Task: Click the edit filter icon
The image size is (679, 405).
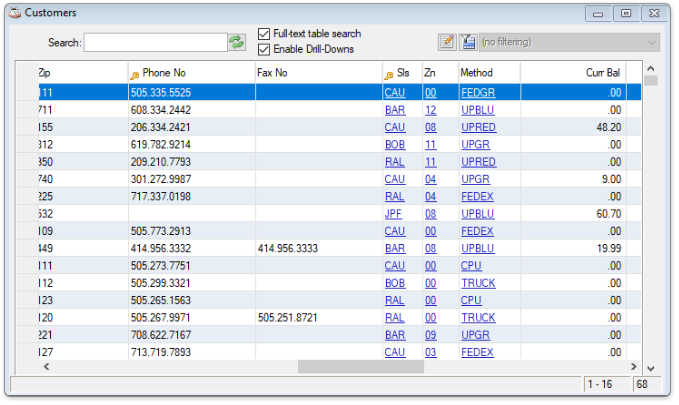Action: pyautogui.click(x=447, y=42)
